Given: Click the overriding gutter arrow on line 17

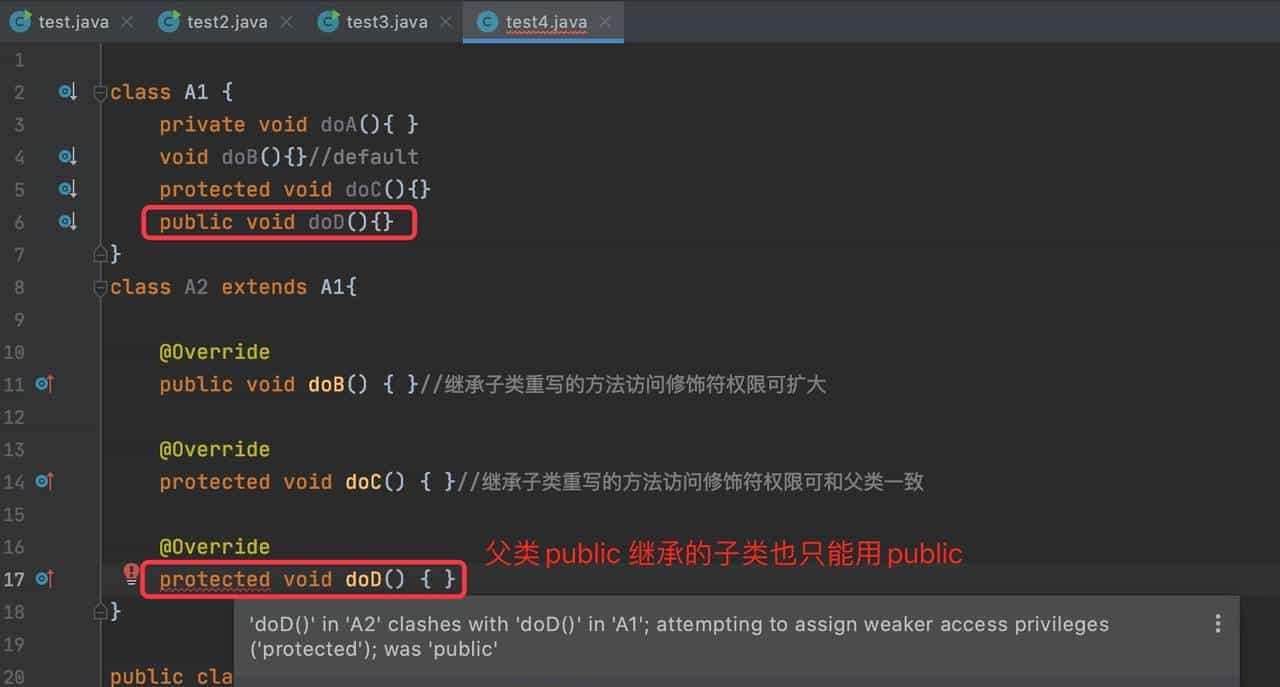Looking at the screenshot, I should pyautogui.click(x=43, y=579).
